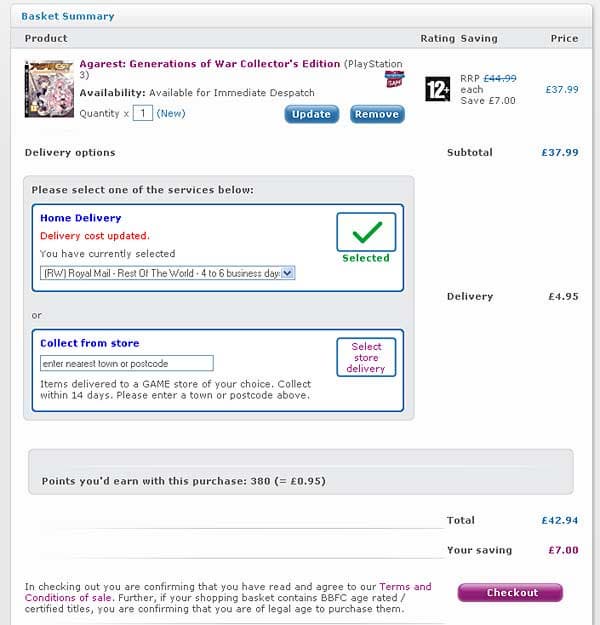Click the Agarest game cover thumbnail

(49, 89)
